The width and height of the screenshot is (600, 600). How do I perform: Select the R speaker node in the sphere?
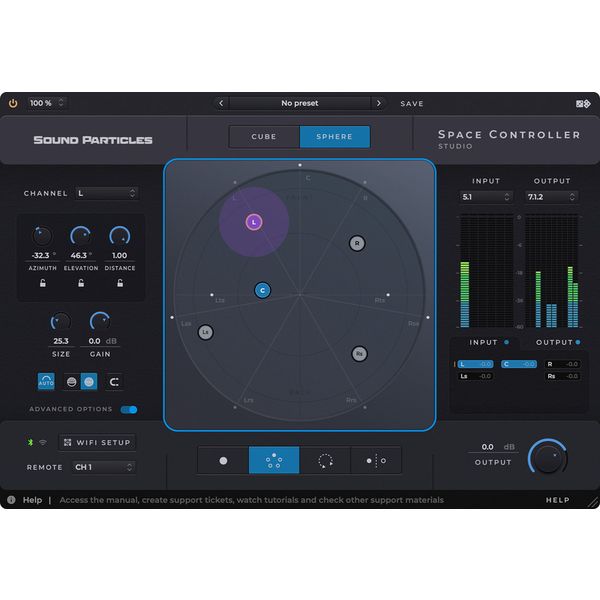(357, 243)
